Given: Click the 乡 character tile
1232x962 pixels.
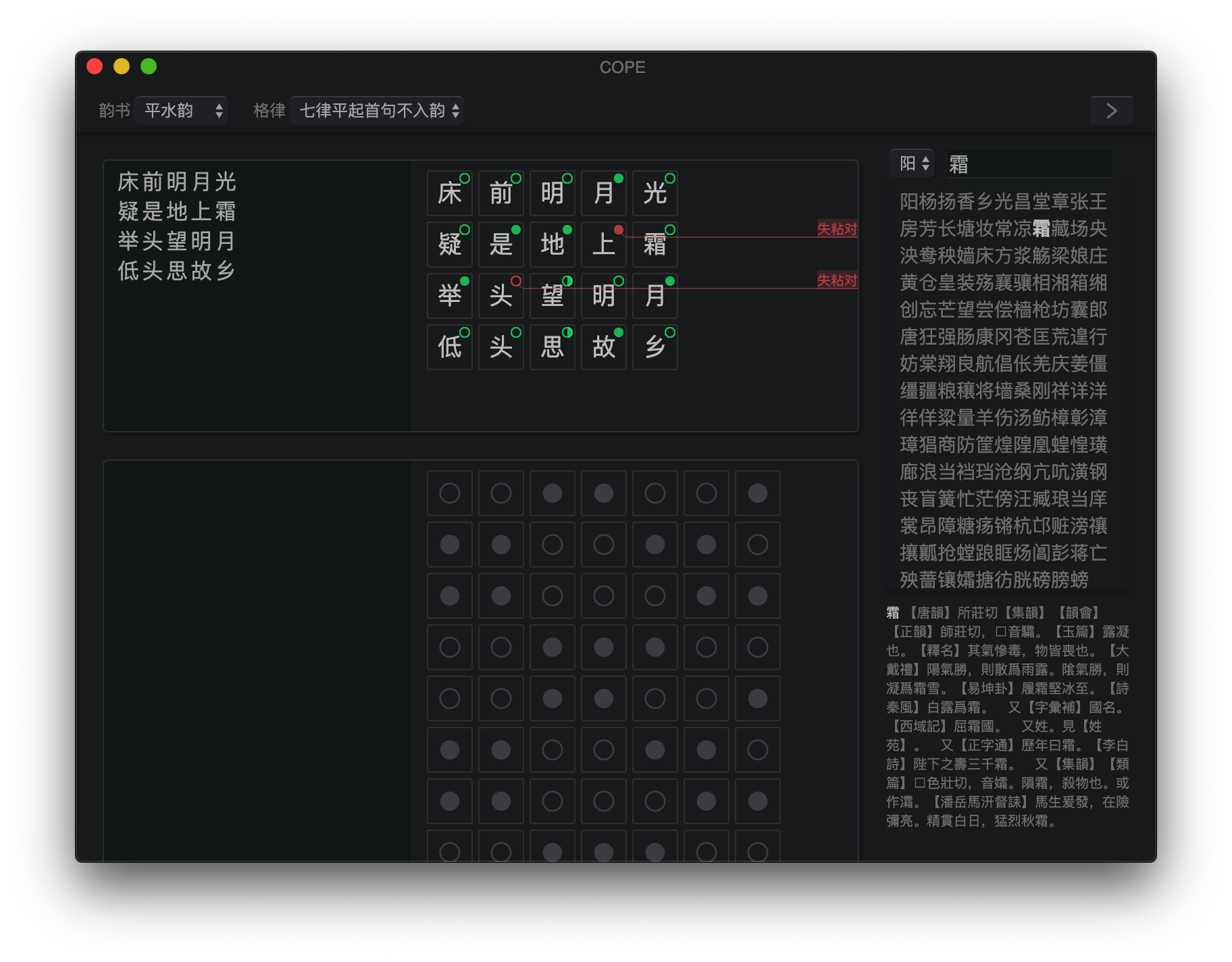Looking at the screenshot, I should (654, 347).
